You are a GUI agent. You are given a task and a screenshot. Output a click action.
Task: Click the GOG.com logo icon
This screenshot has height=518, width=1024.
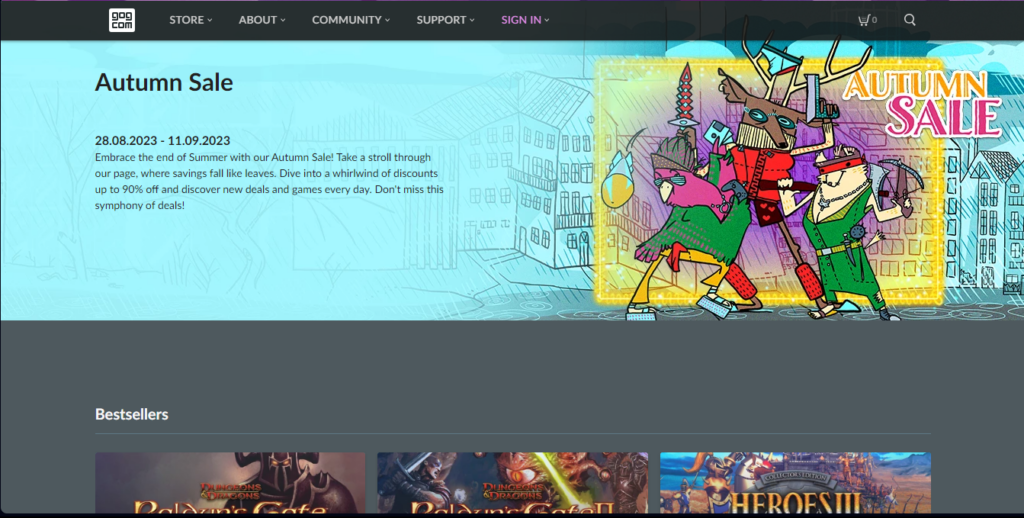pyautogui.click(x=121, y=20)
